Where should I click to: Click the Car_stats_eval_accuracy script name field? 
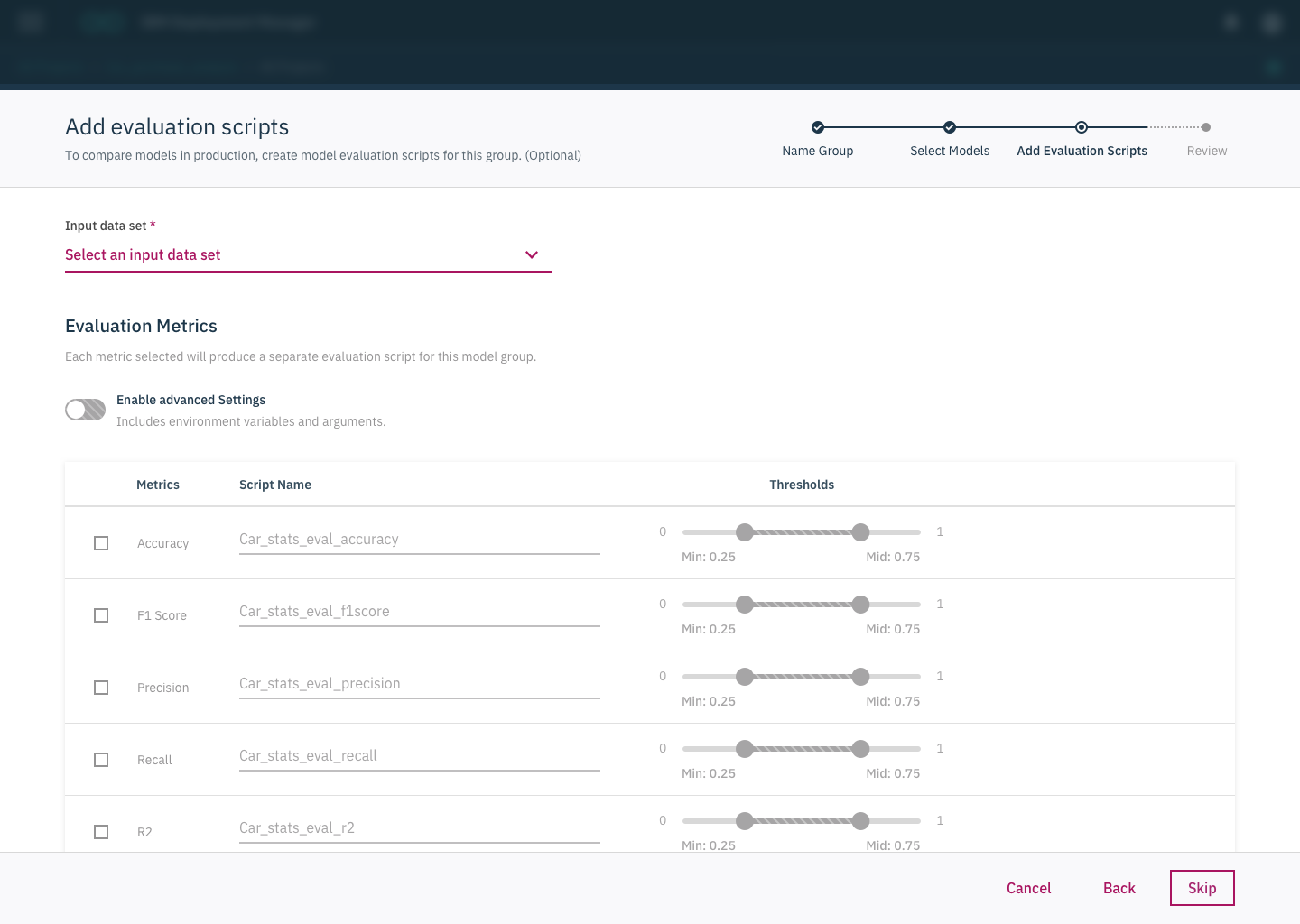(420, 540)
